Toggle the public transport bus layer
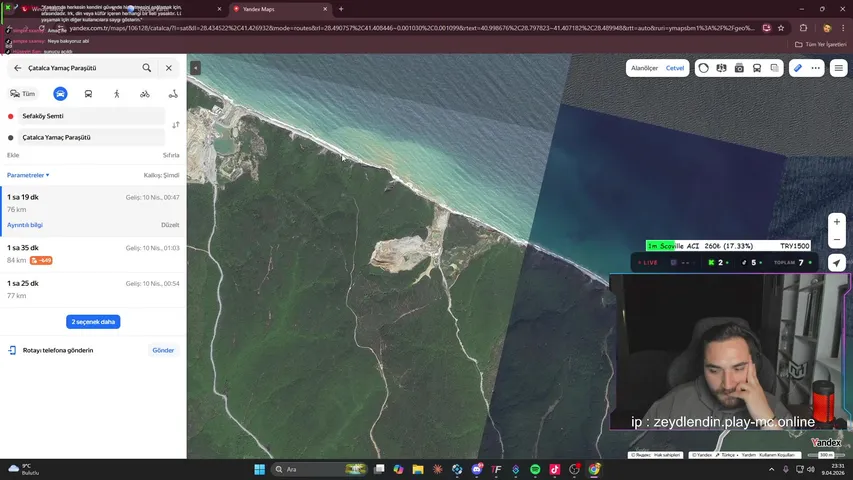The height and width of the screenshot is (480, 853). (x=757, y=68)
